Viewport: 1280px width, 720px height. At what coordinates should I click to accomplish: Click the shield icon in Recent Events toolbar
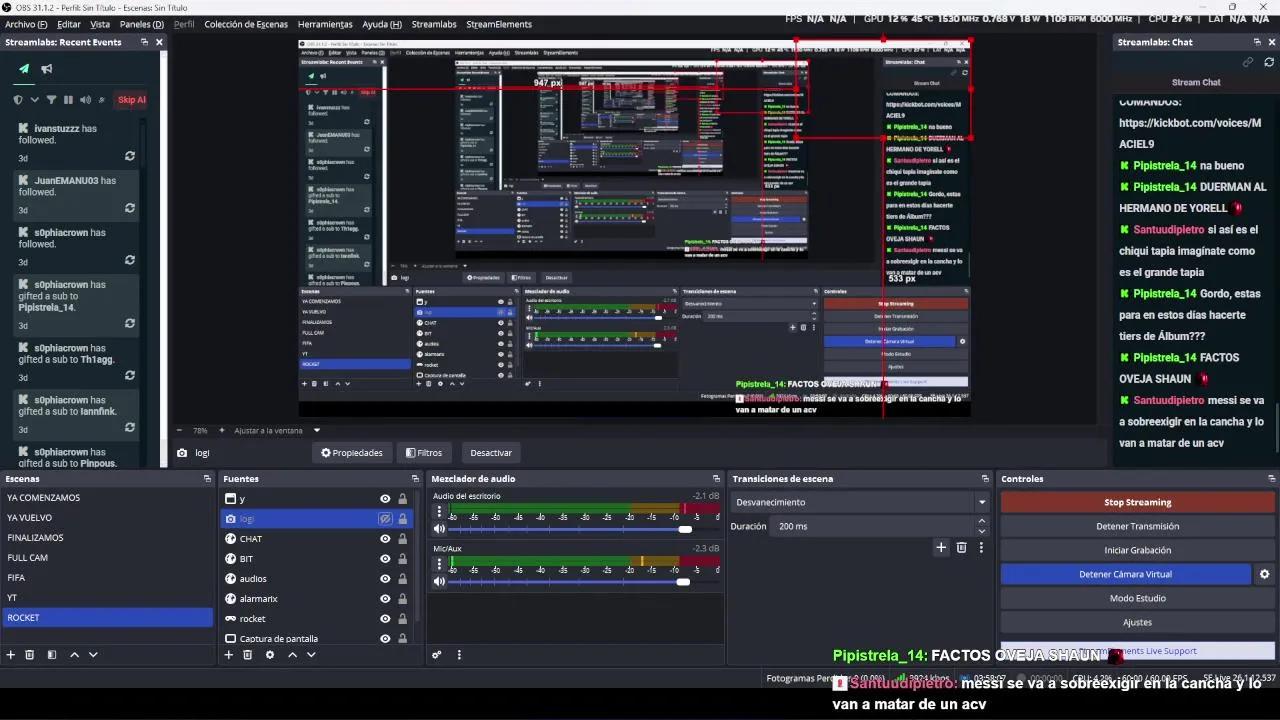18,100
